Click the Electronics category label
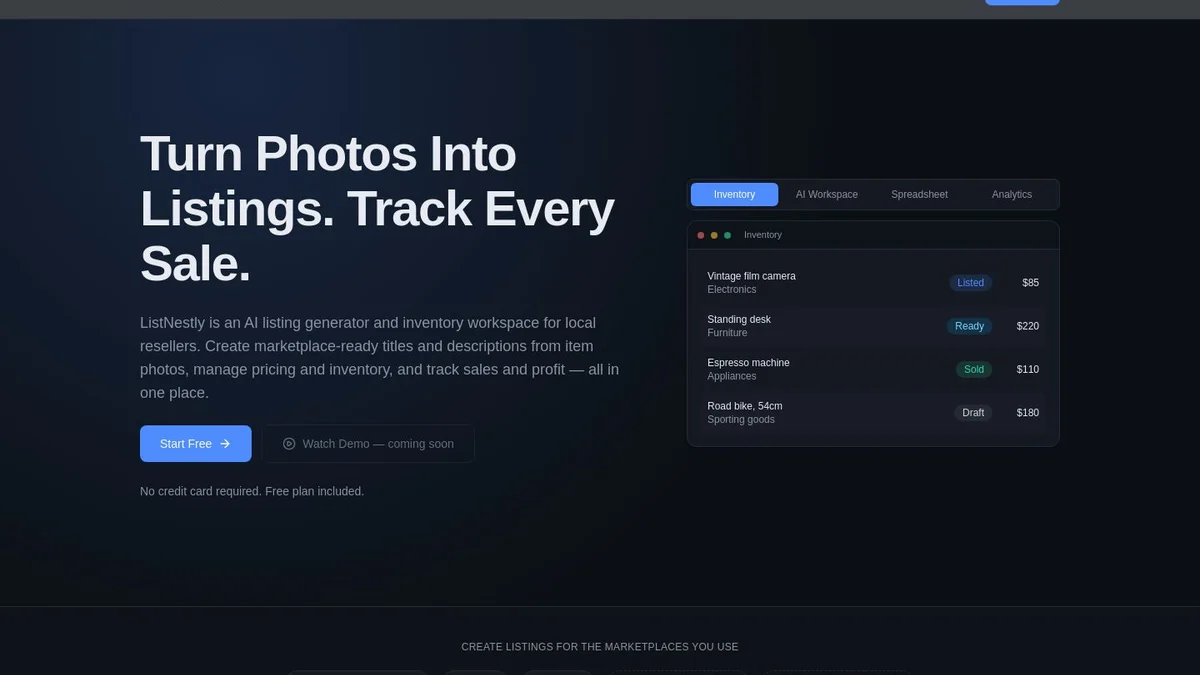1200x675 pixels. pyautogui.click(x=732, y=290)
